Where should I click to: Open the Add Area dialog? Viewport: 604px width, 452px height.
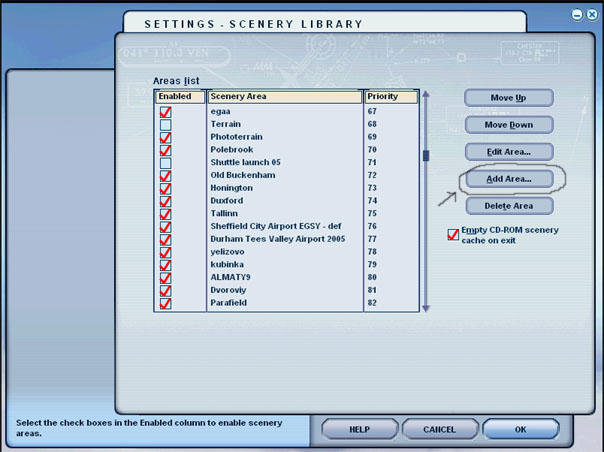(509, 179)
